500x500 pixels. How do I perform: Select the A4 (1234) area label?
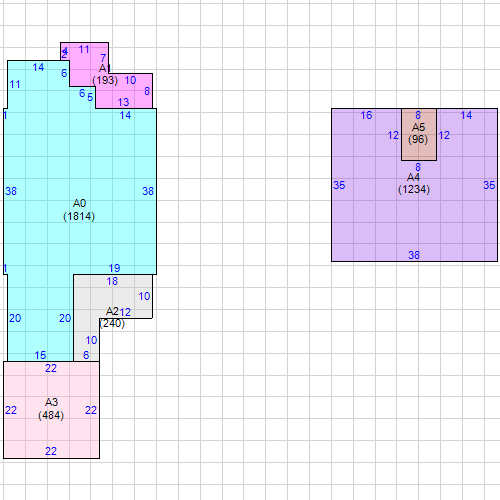click(x=414, y=183)
